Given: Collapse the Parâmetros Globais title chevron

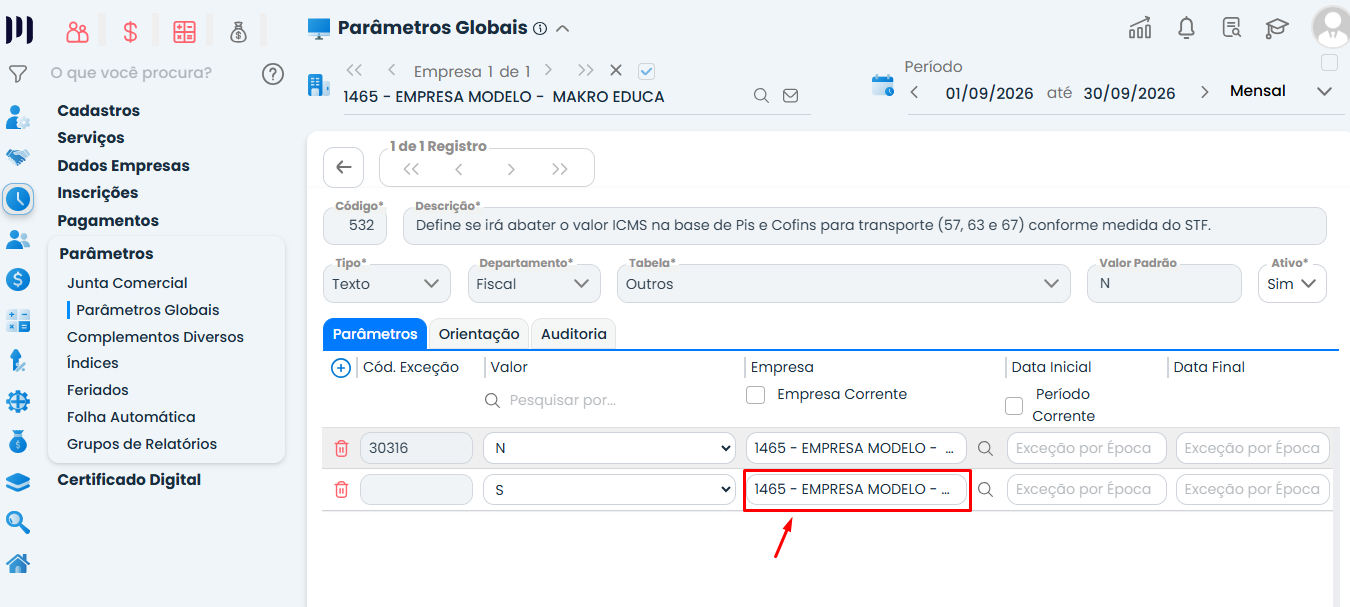Looking at the screenshot, I should [563, 29].
